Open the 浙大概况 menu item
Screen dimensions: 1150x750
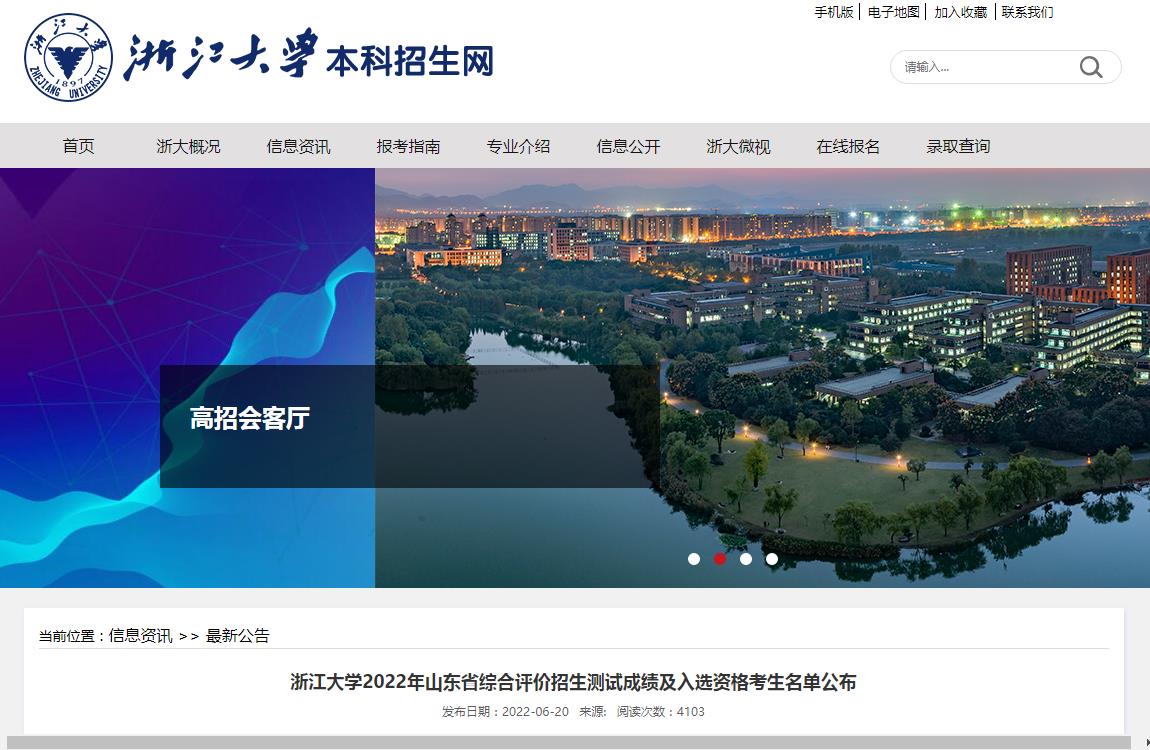(x=188, y=146)
